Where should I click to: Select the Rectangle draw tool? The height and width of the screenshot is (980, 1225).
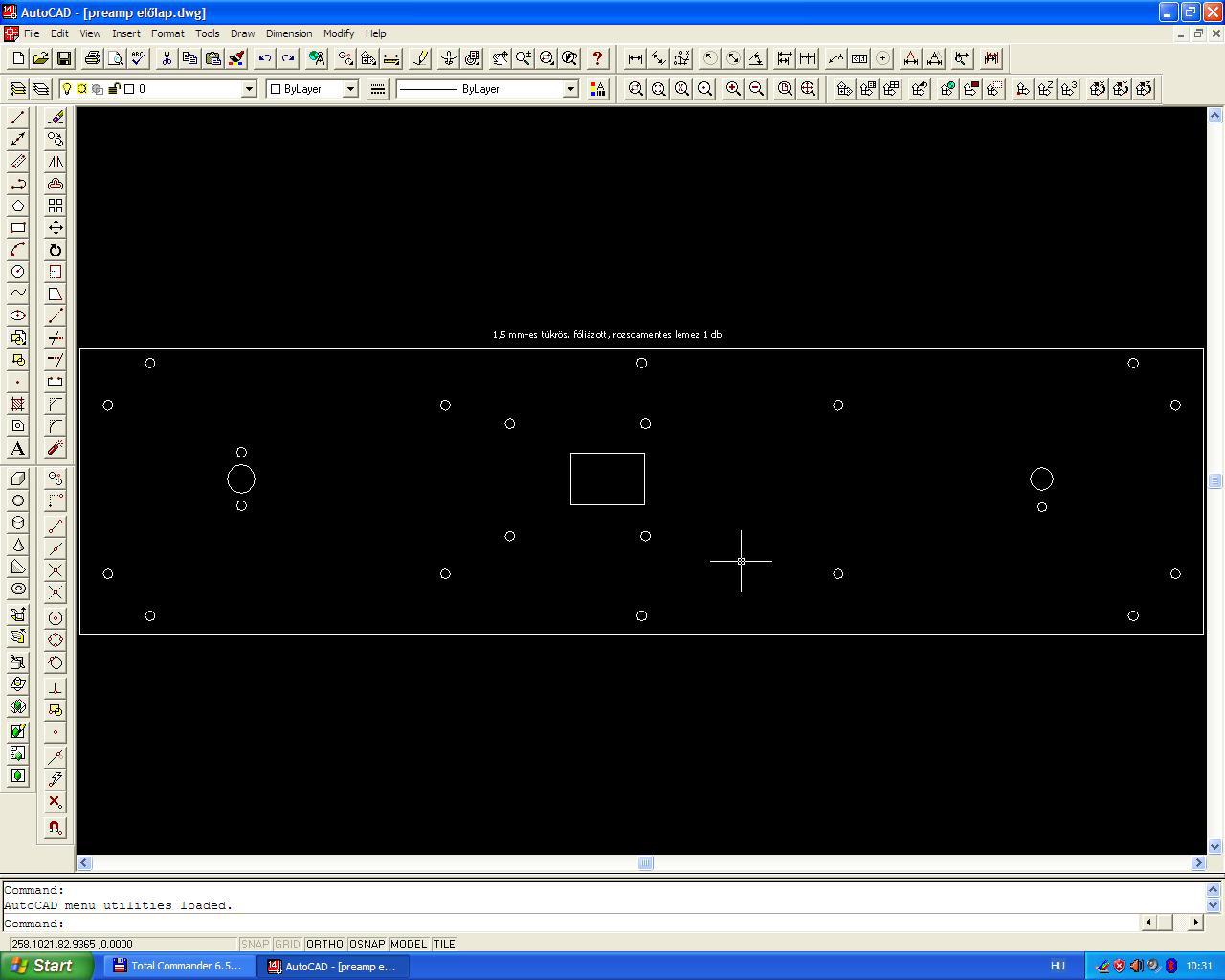click(x=18, y=228)
